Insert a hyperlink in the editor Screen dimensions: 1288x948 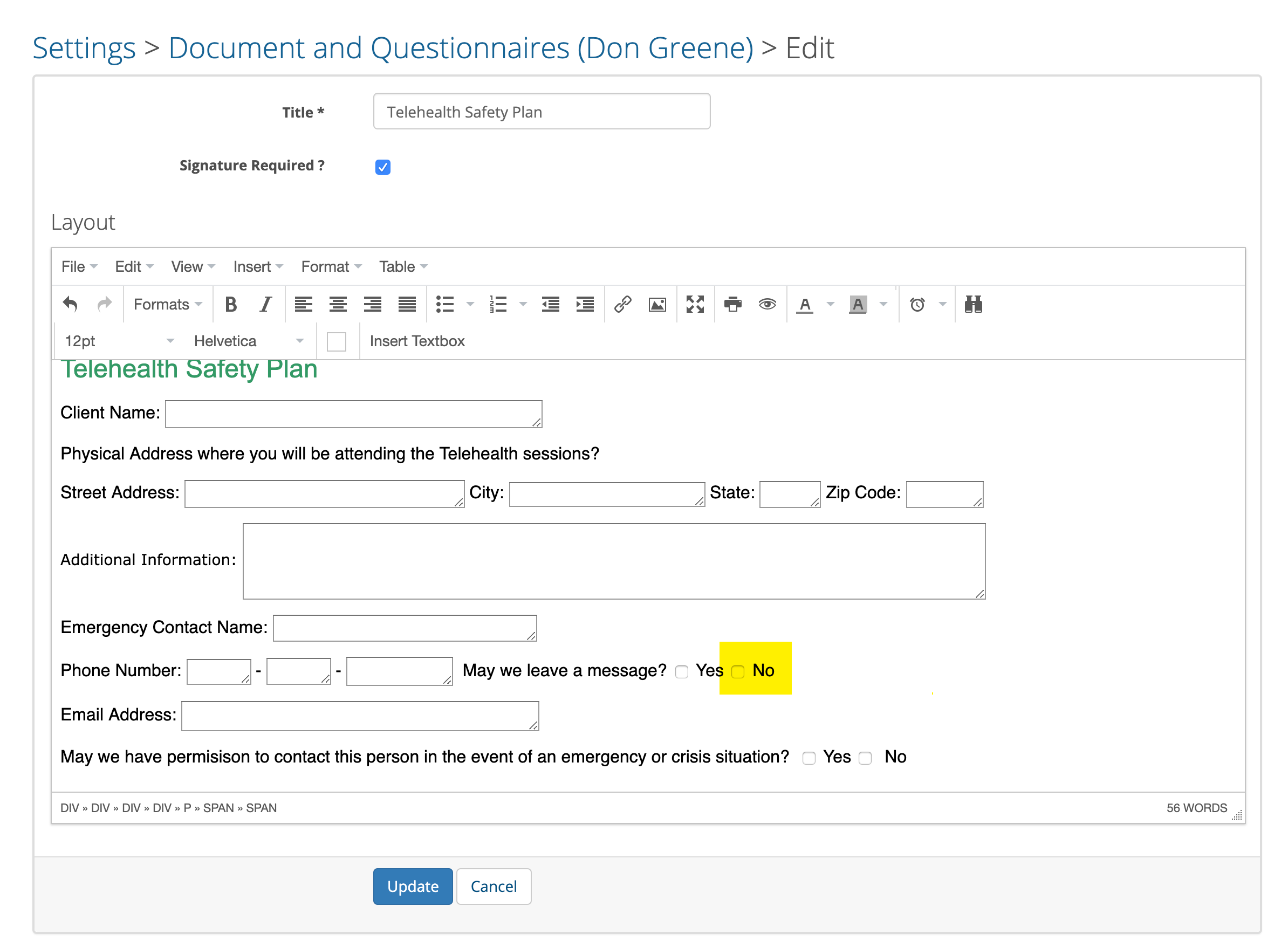[x=622, y=304]
